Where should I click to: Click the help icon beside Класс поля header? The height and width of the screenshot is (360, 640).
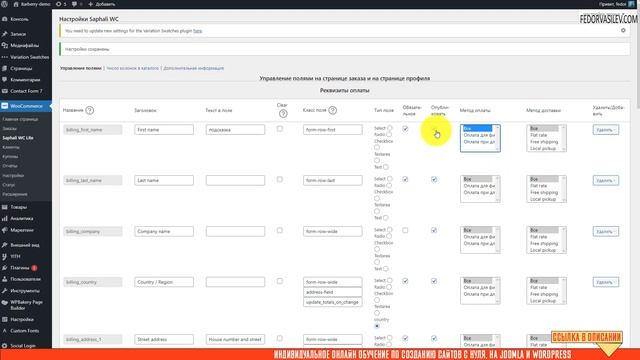point(333,110)
